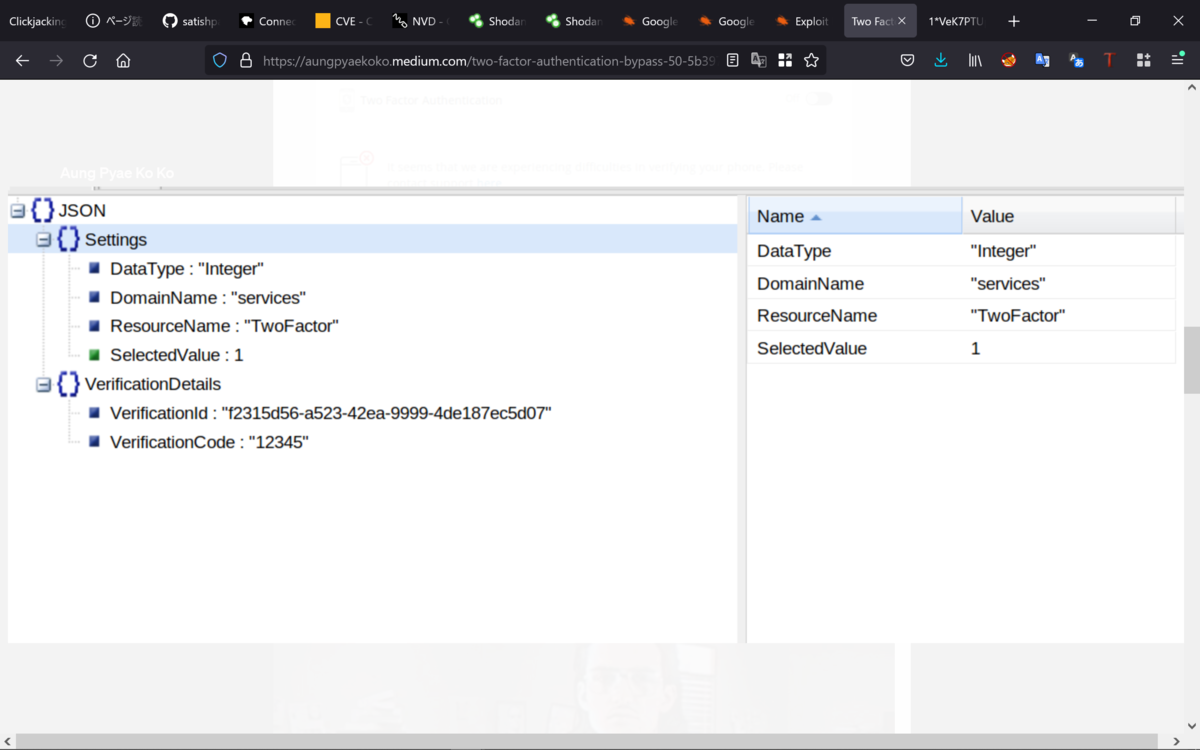
Task: Click the QR/grid icon in address bar
Action: [785, 61]
